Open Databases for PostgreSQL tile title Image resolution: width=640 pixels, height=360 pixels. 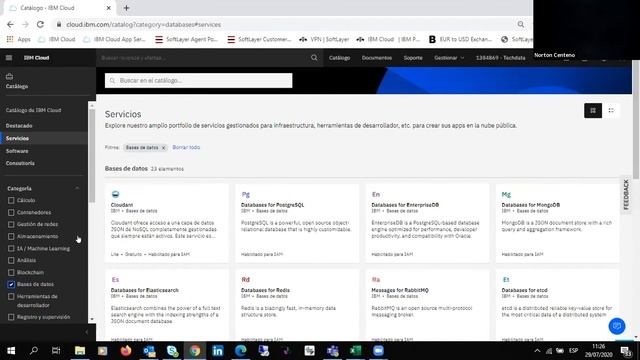(x=273, y=205)
